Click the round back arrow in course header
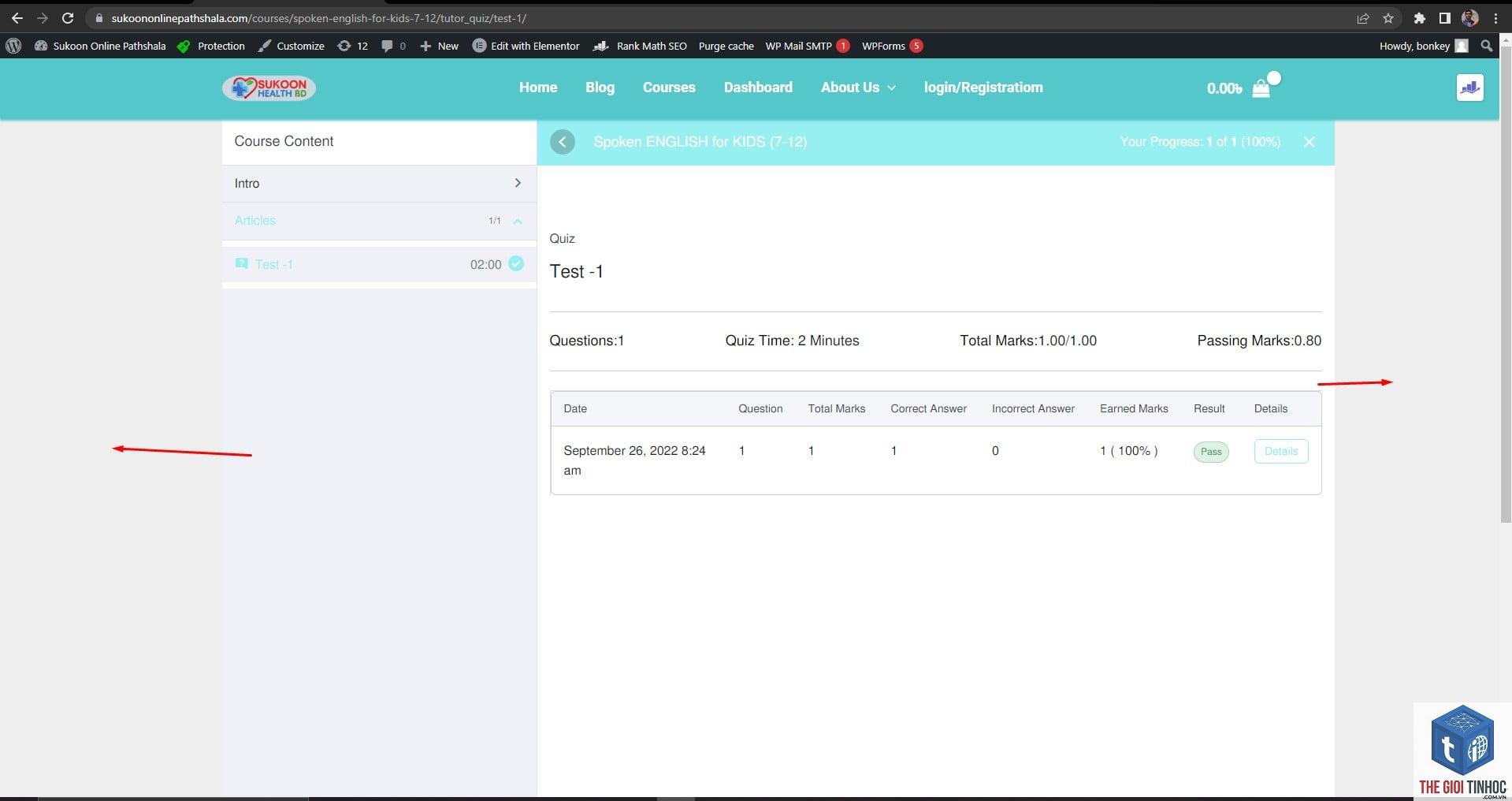This screenshot has height=801, width=1512. 563,142
